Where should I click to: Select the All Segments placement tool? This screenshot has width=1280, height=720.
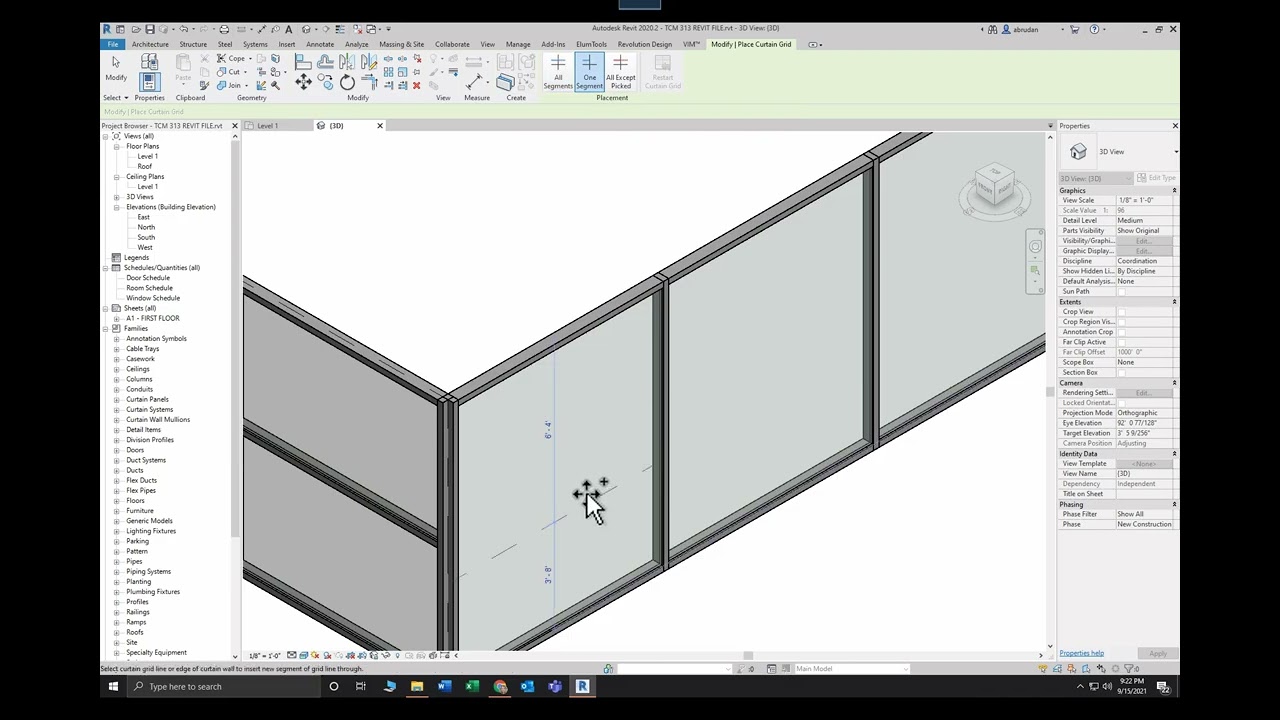pos(558,73)
